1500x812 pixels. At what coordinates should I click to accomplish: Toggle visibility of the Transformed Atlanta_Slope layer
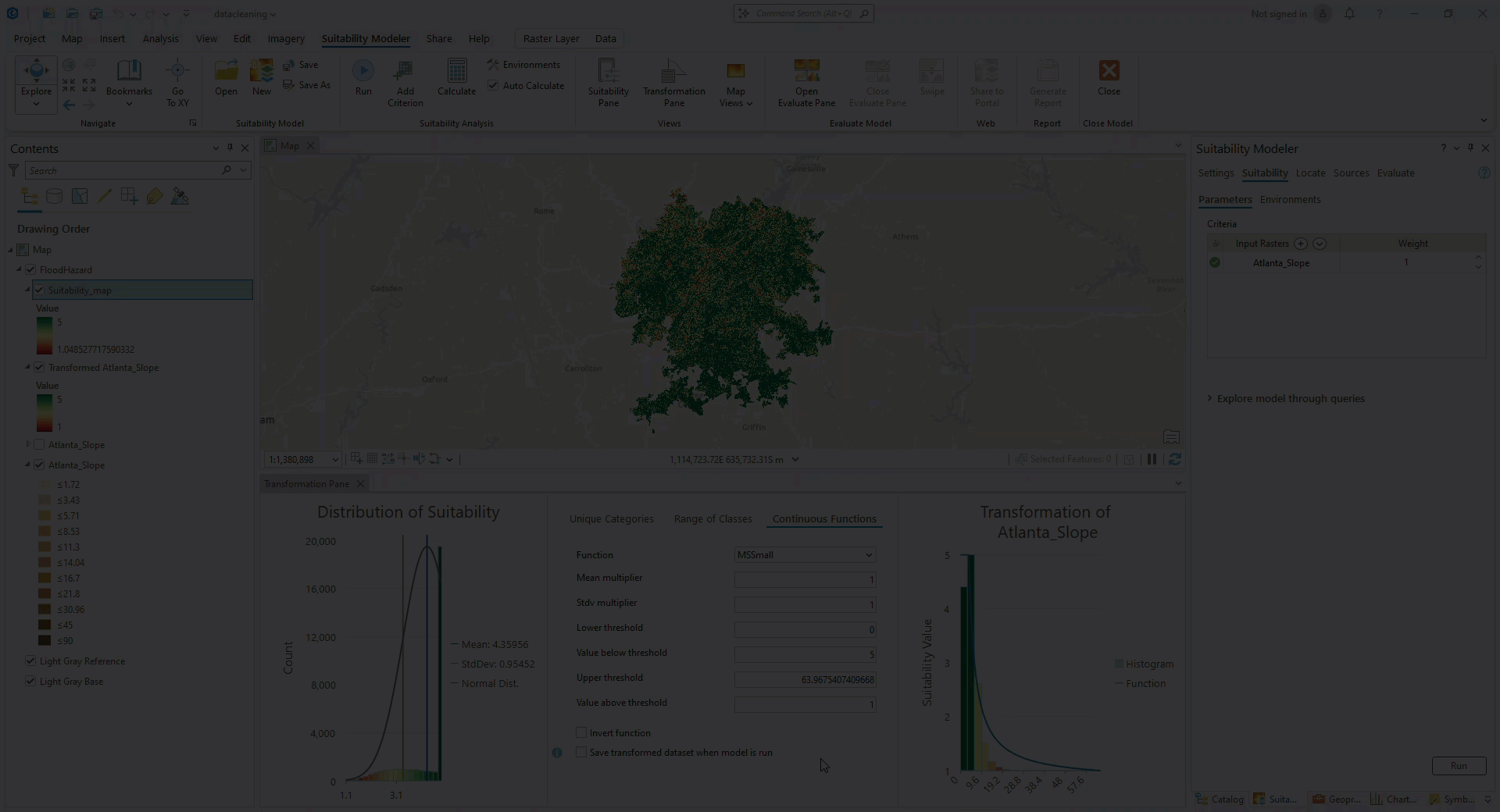pyautogui.click(x=39, y=367)
